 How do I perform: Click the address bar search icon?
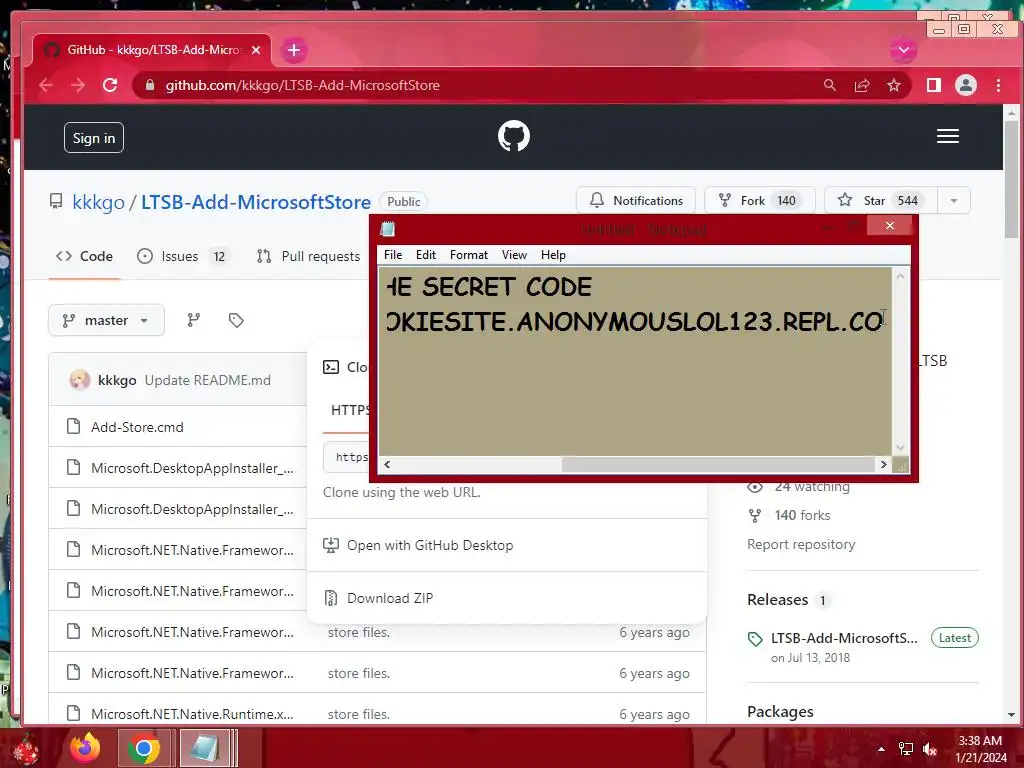pos(829,85)
